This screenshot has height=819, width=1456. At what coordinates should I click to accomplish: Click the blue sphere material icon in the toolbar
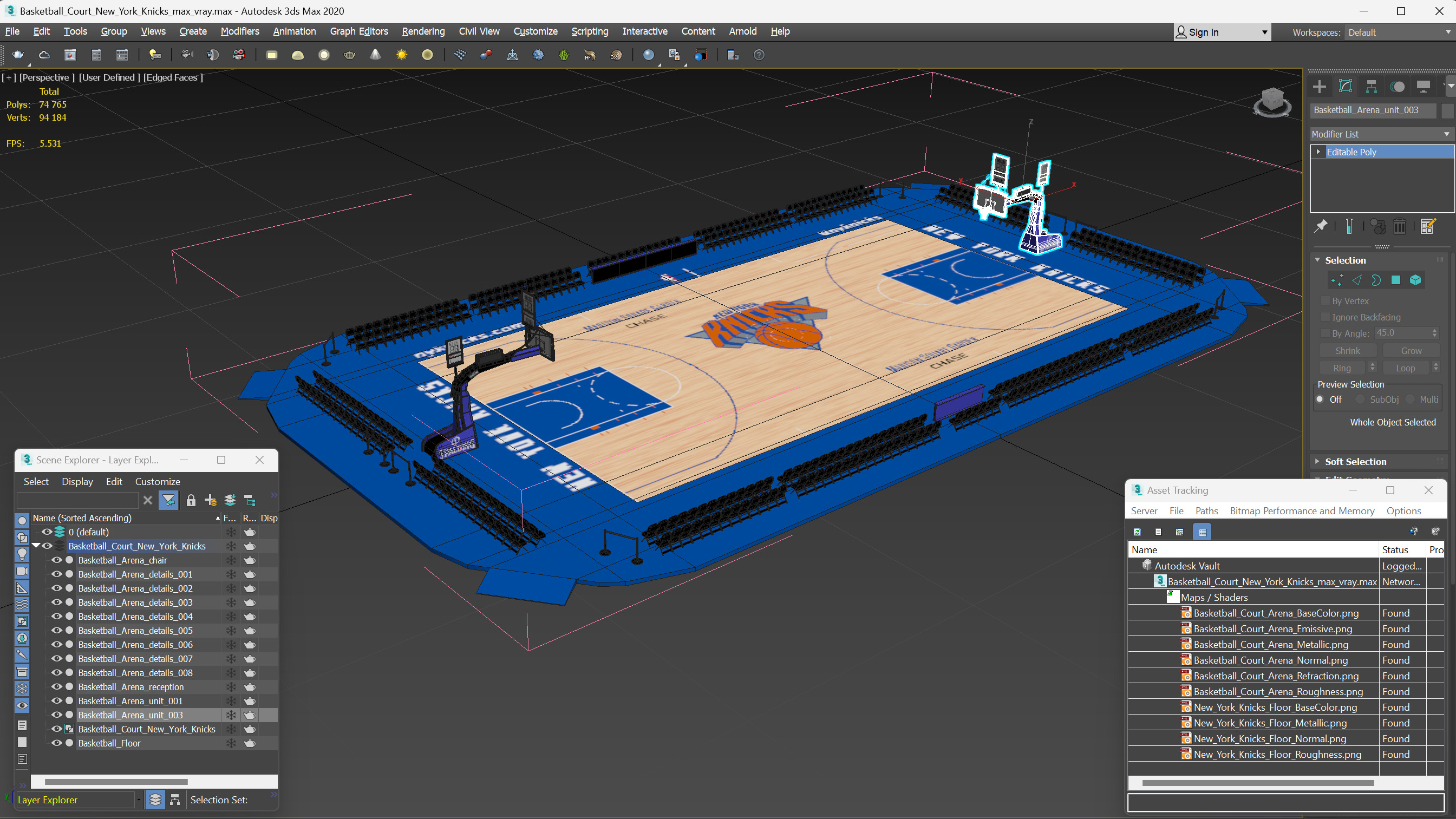tap(648, 55)
